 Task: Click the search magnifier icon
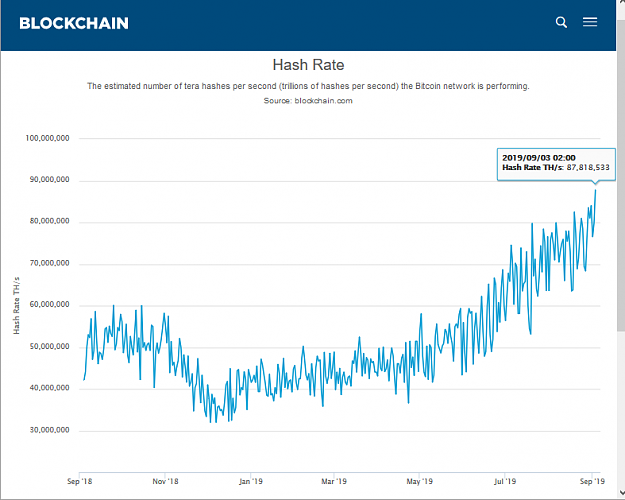click(561, 22)
